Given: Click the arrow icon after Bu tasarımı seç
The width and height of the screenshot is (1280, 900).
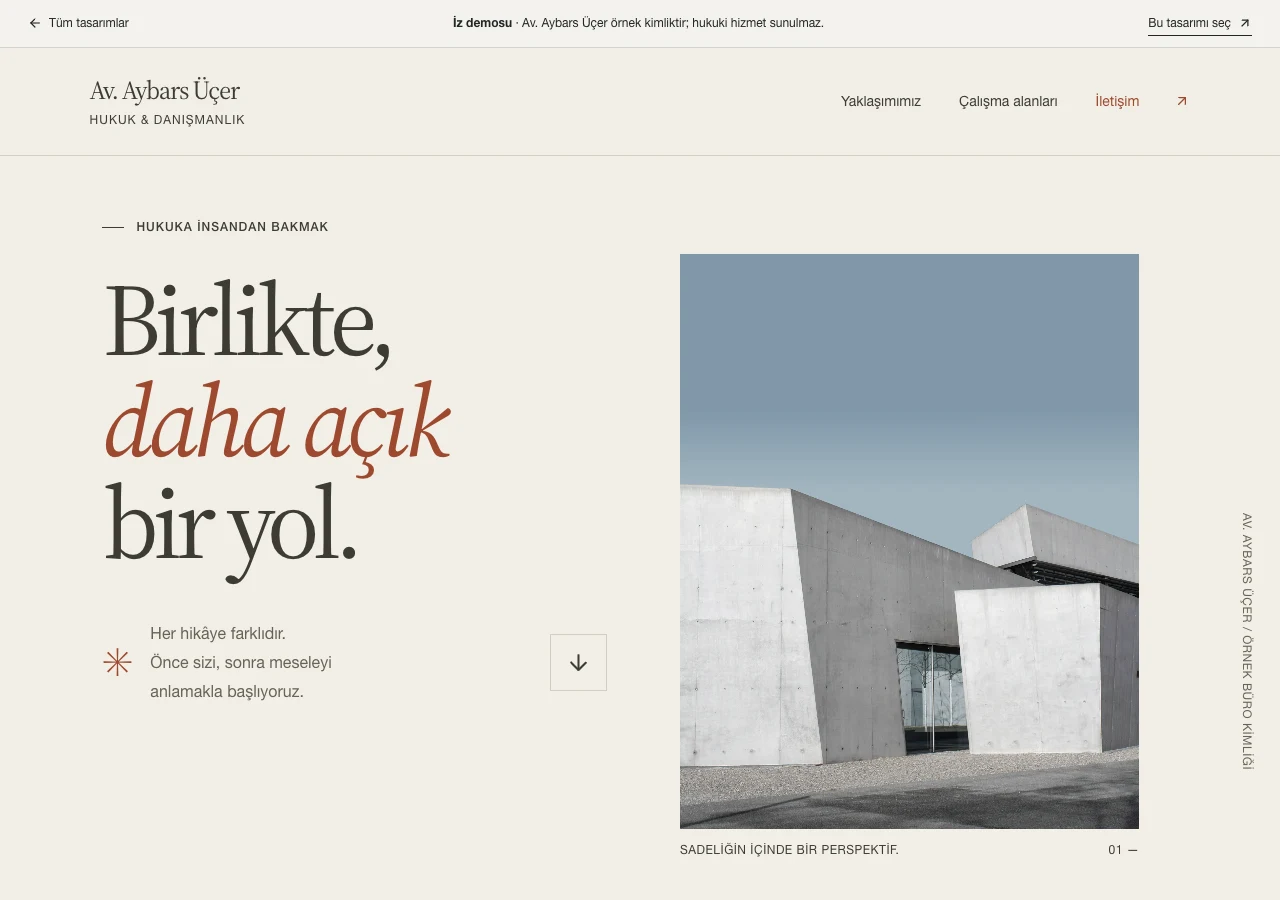Looking at the screenshot, I should click(1245, 23).
